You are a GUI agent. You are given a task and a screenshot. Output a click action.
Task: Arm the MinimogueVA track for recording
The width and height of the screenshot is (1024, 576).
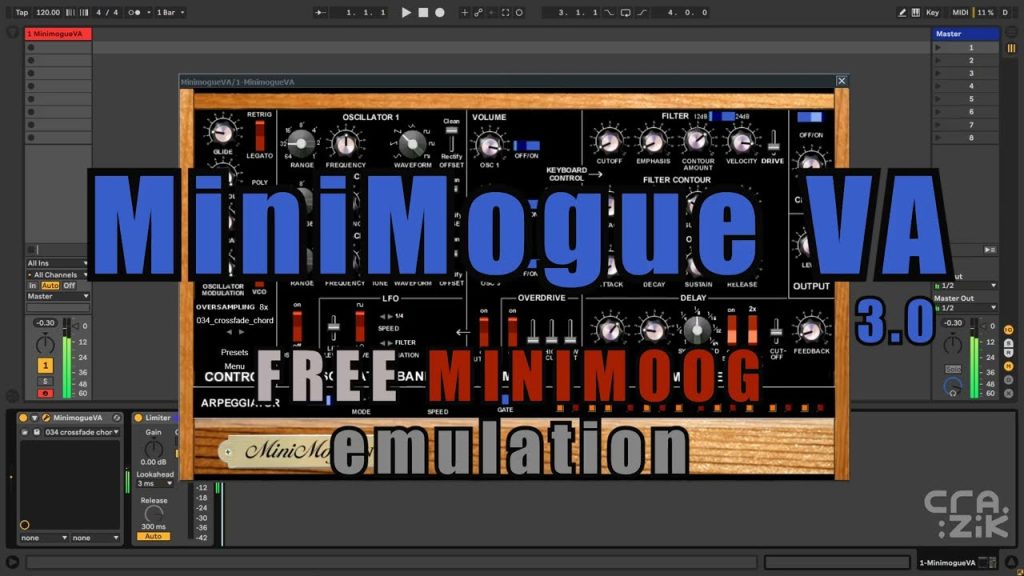click(x=45, y=393)
